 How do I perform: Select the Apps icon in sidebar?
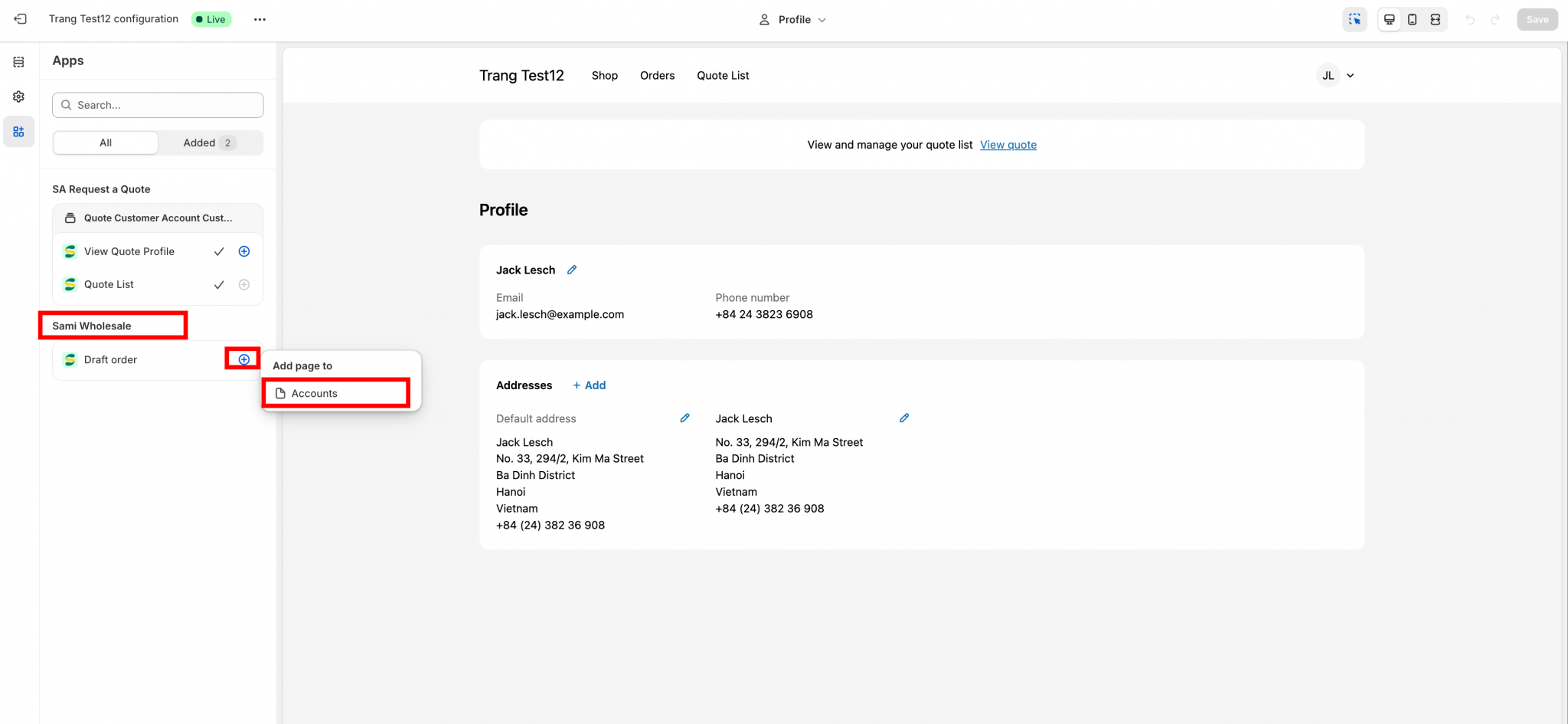click(18, 132)
